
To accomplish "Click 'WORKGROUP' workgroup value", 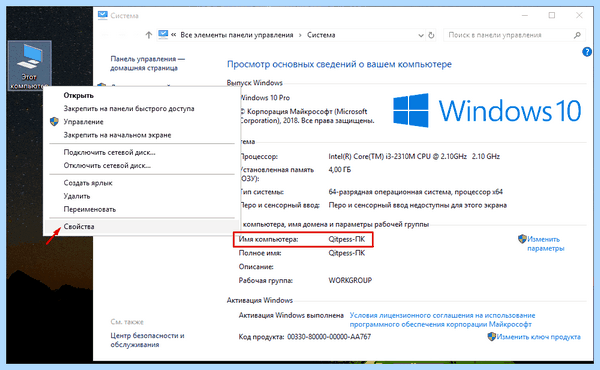I will (x=350, y=280).
